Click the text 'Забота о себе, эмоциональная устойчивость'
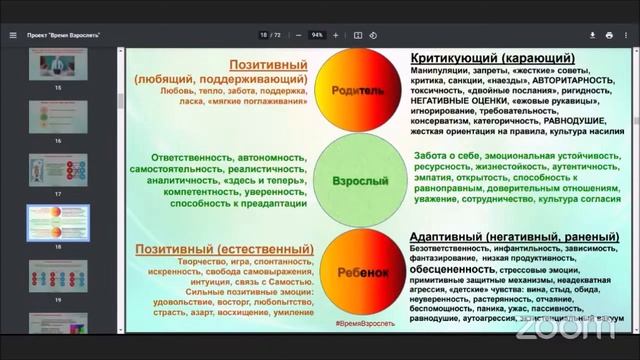This screenshot has width=640, height=360. [x=517, y=156]
